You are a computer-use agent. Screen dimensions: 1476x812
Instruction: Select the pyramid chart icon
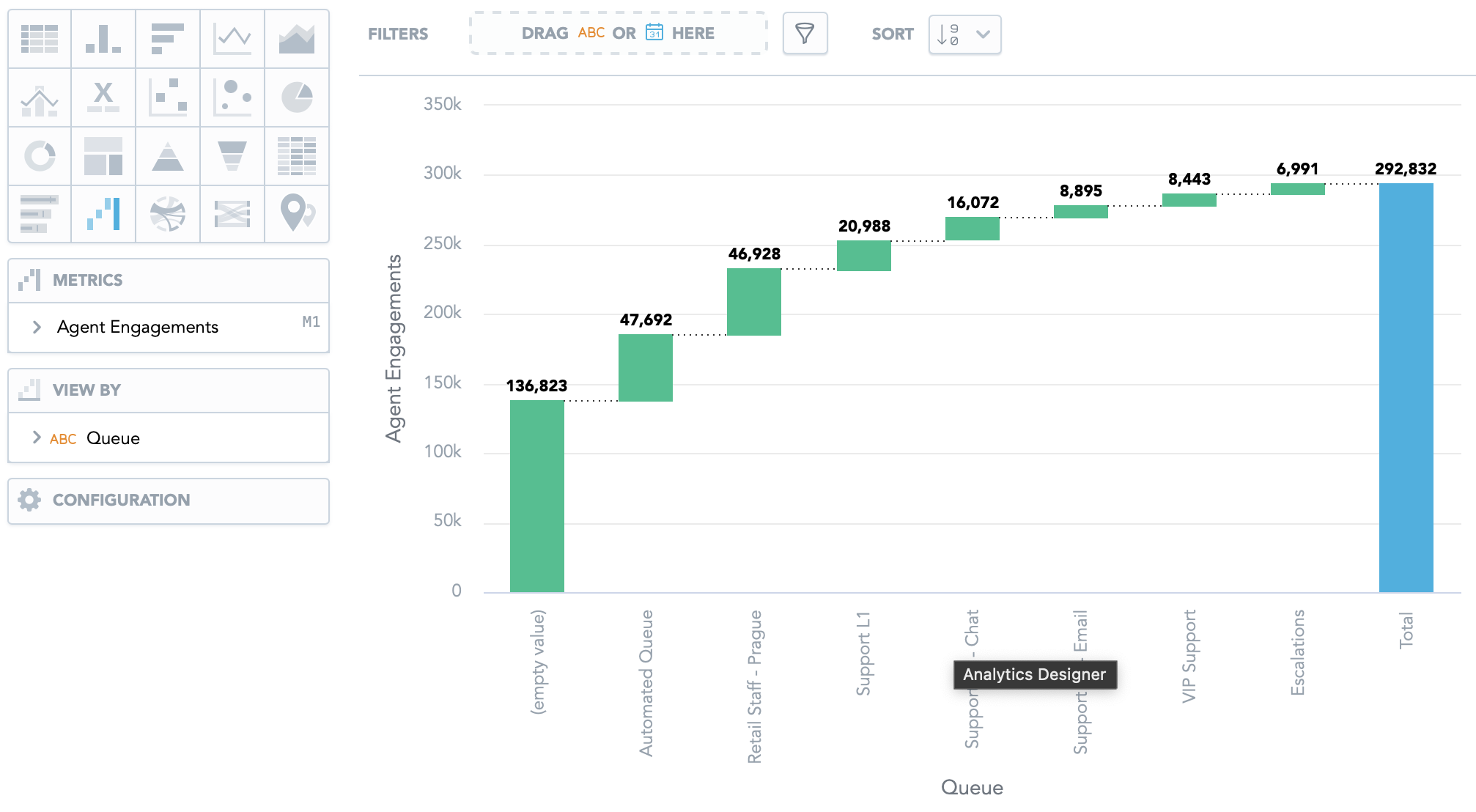168,155
